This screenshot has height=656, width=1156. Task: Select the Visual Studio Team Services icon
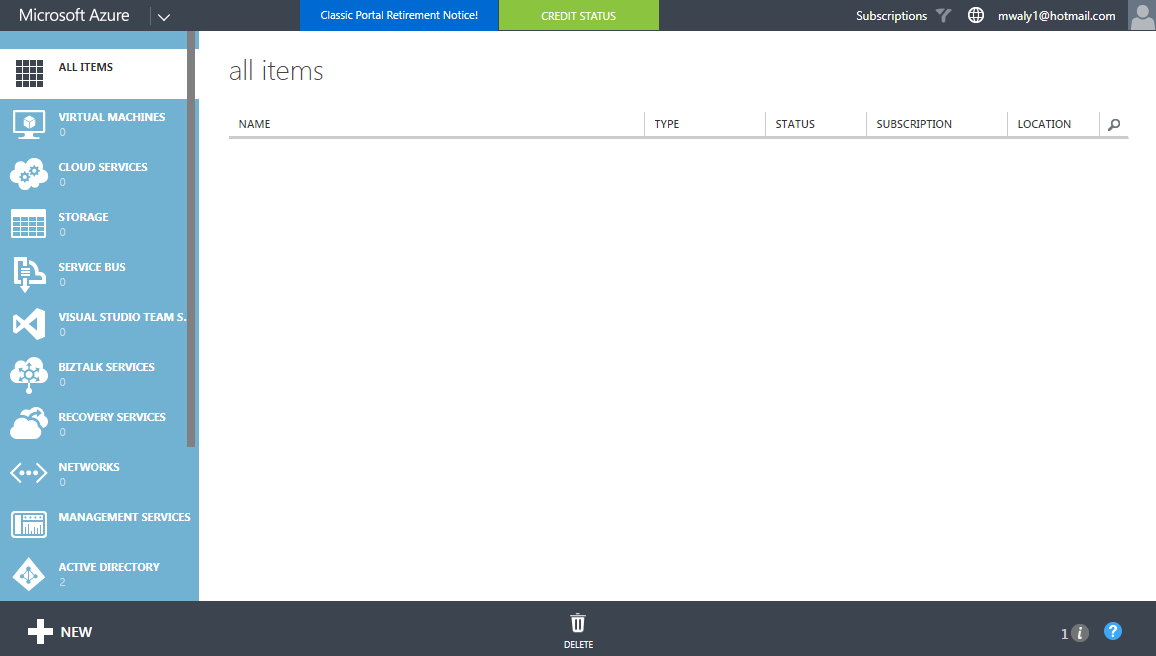coord(29,324)
